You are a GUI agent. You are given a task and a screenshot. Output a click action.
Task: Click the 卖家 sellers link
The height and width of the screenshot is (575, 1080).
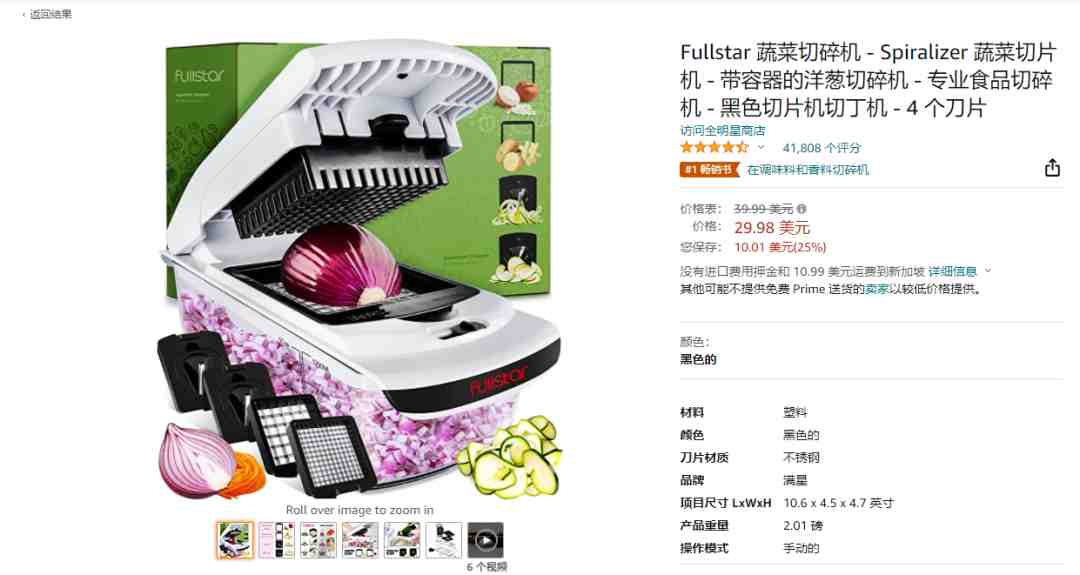click(x=876, y=289)
